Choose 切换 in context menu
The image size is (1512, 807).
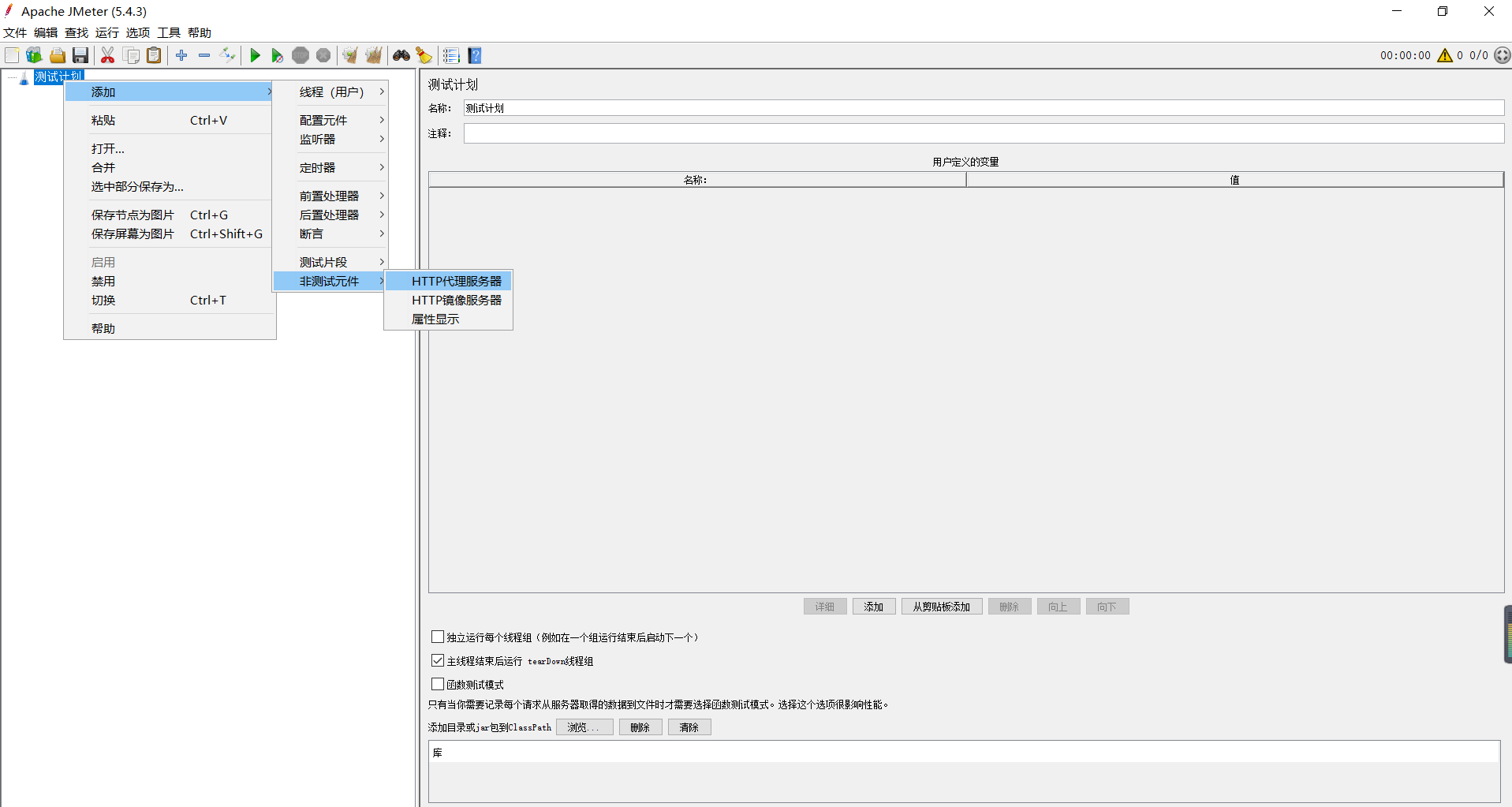point(170,300)
